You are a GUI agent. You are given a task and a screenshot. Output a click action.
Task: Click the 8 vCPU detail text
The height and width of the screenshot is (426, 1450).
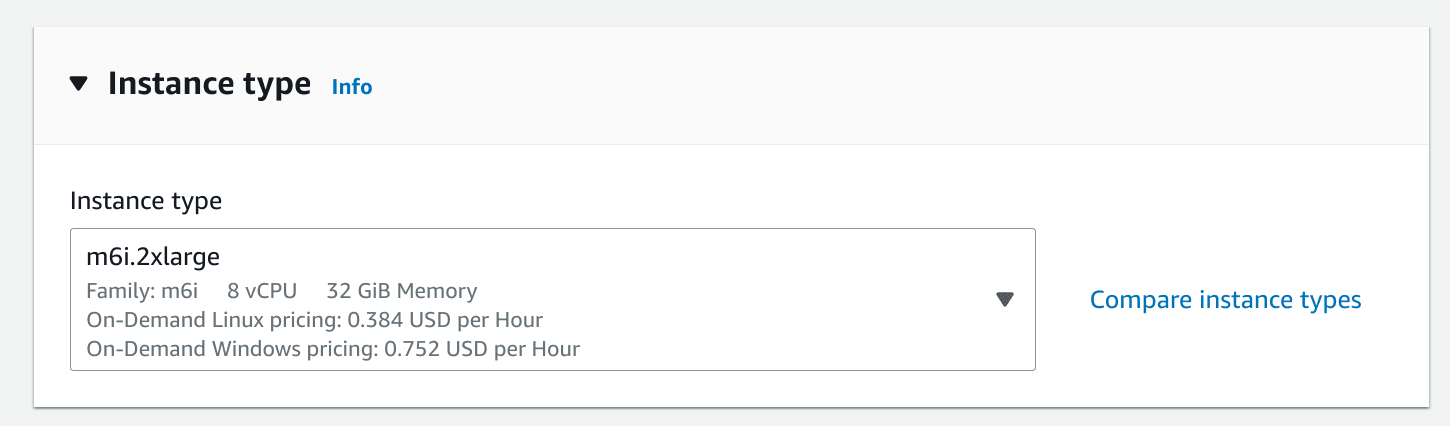[x=262, y=291]
